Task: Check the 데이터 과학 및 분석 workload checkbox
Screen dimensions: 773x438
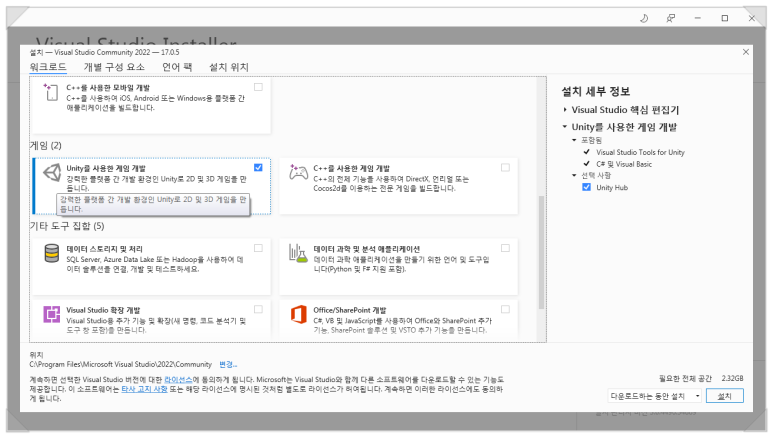Action: point(505,248)
